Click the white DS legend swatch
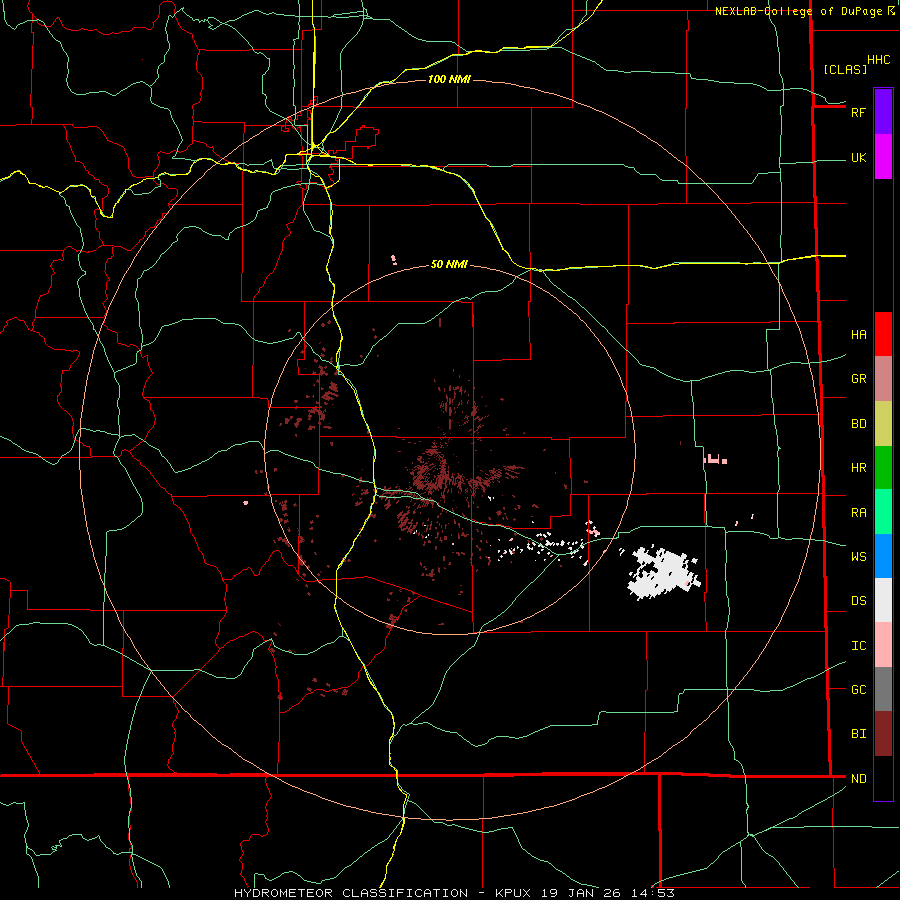This screenshot has height=900, width=900. pos(883,600)
